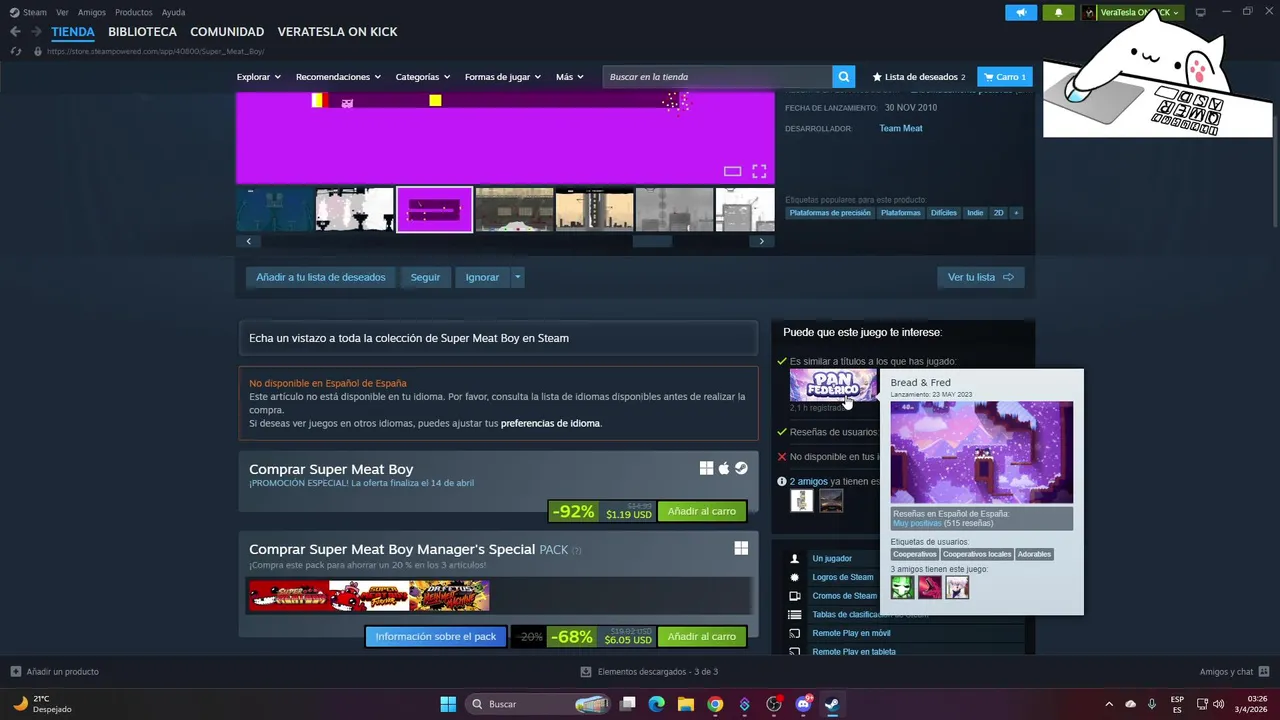The width and height of the screenshot is (1280, 720).
Task: Open Lista de deseados link
Action: click(919, 77)
